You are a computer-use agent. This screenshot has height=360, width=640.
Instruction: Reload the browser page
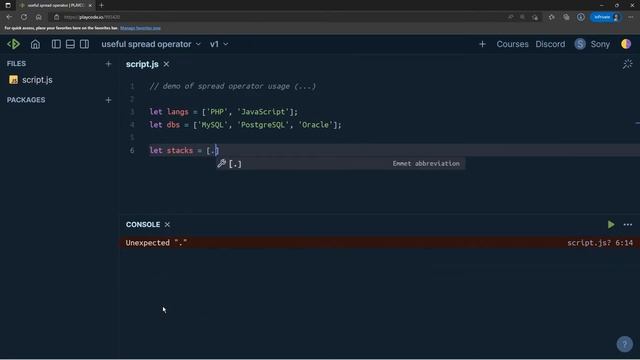tap(24, 17)
